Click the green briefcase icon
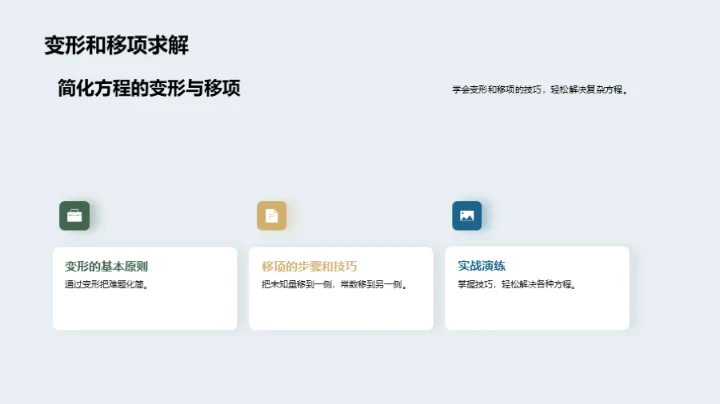The image size is (720, 404). pos(74,216)
